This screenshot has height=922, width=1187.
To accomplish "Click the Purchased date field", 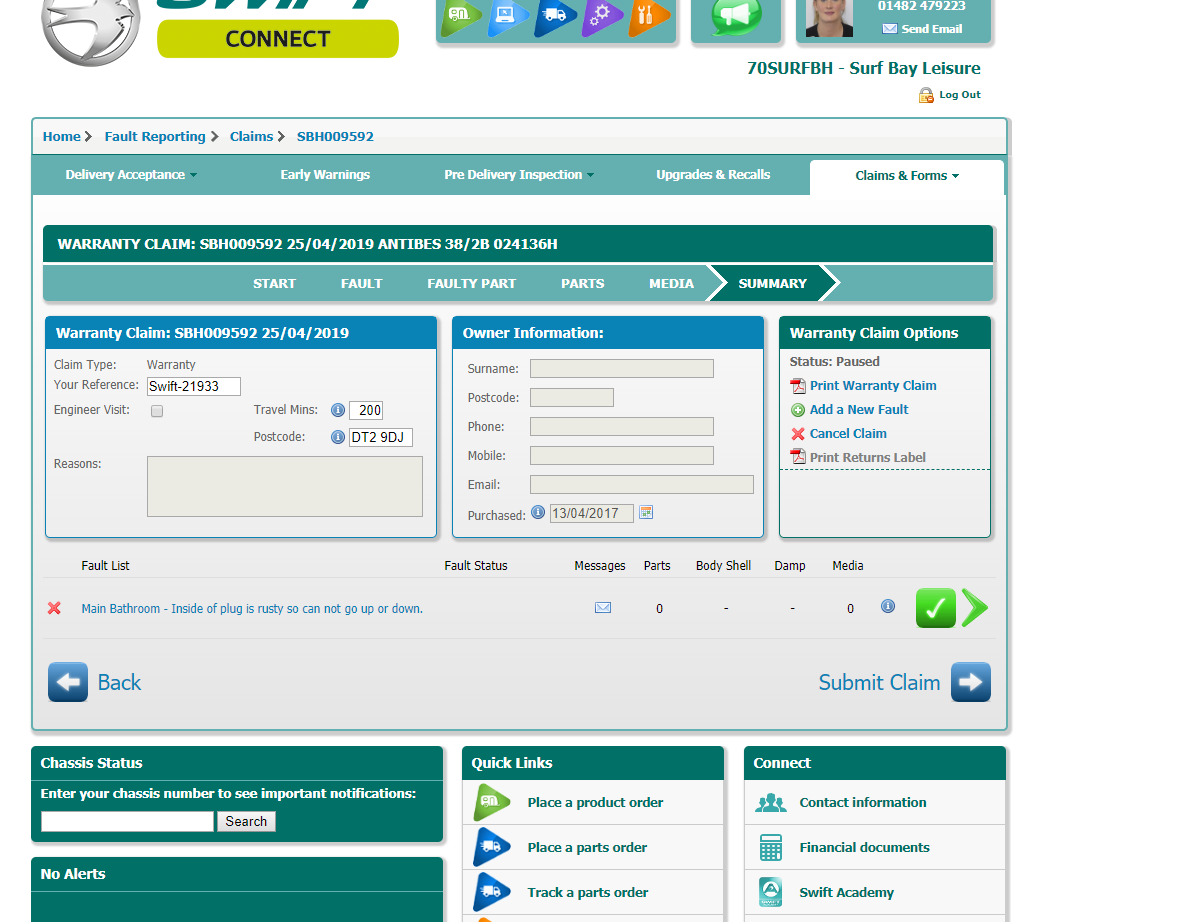I will click(591, 513).
